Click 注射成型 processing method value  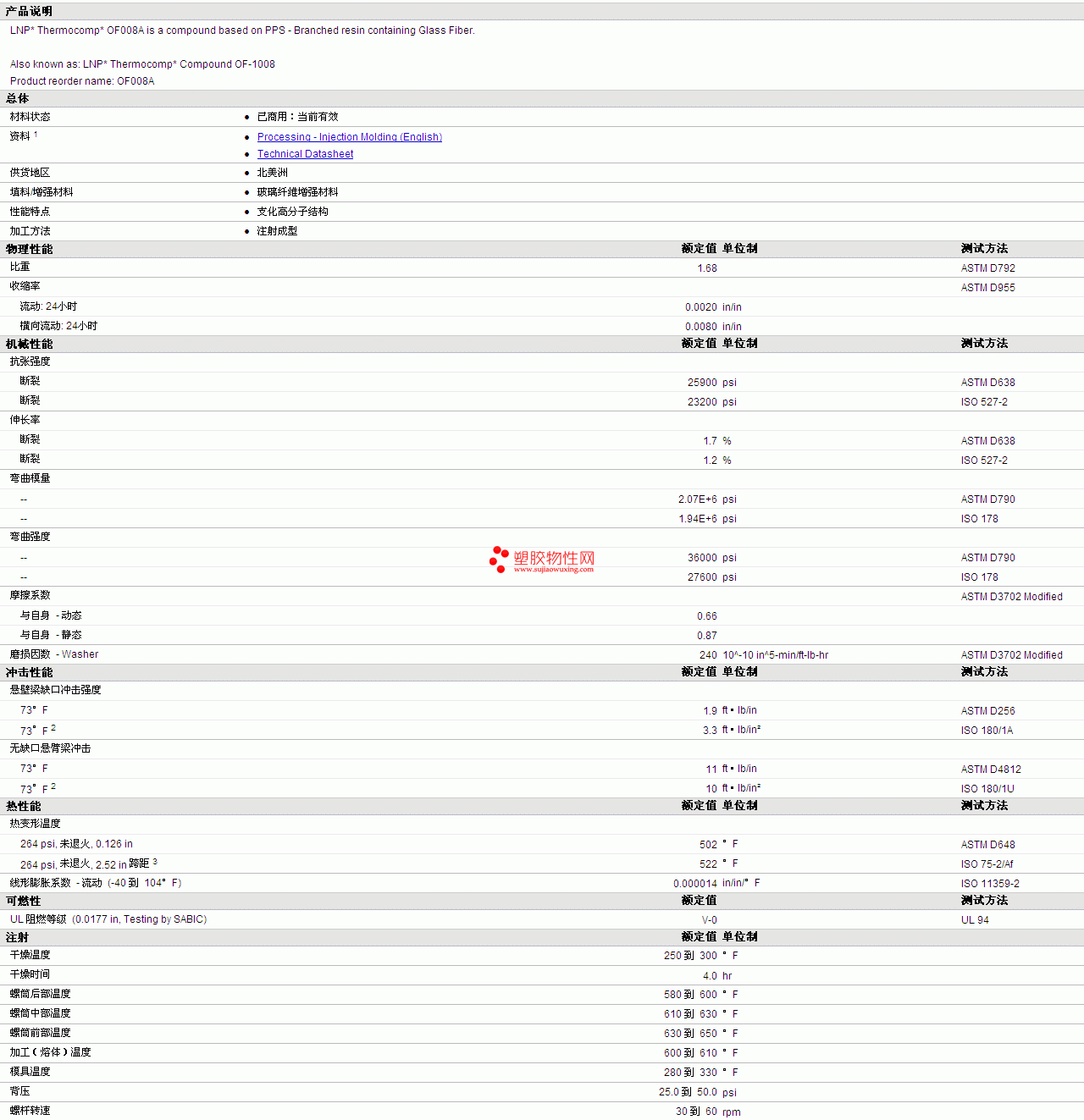[277, 231]
